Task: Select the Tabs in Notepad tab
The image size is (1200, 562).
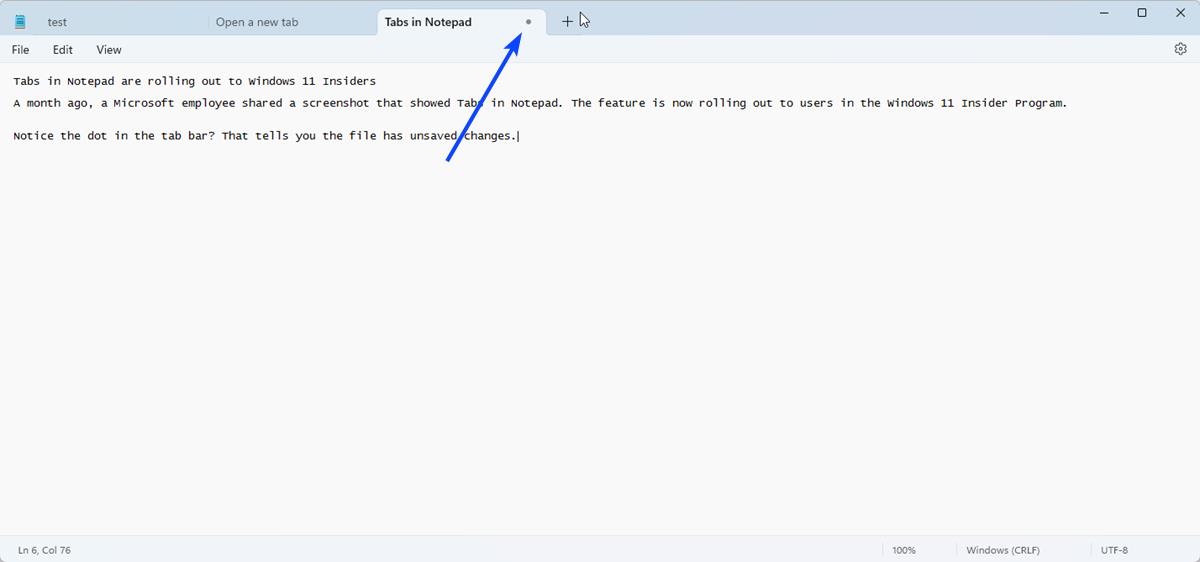Action: [x=462, y=21]
